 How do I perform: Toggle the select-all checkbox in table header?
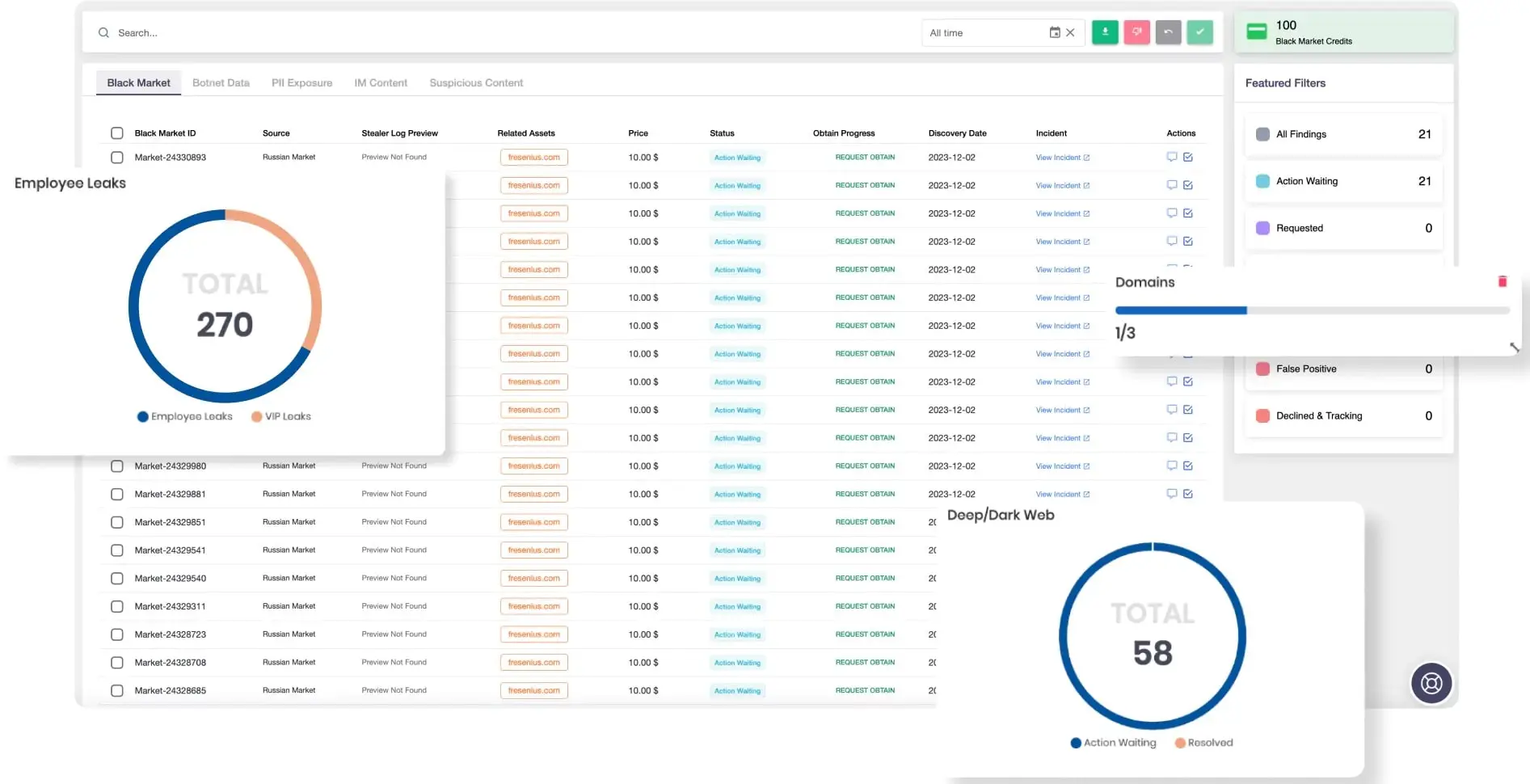[117, 133]
